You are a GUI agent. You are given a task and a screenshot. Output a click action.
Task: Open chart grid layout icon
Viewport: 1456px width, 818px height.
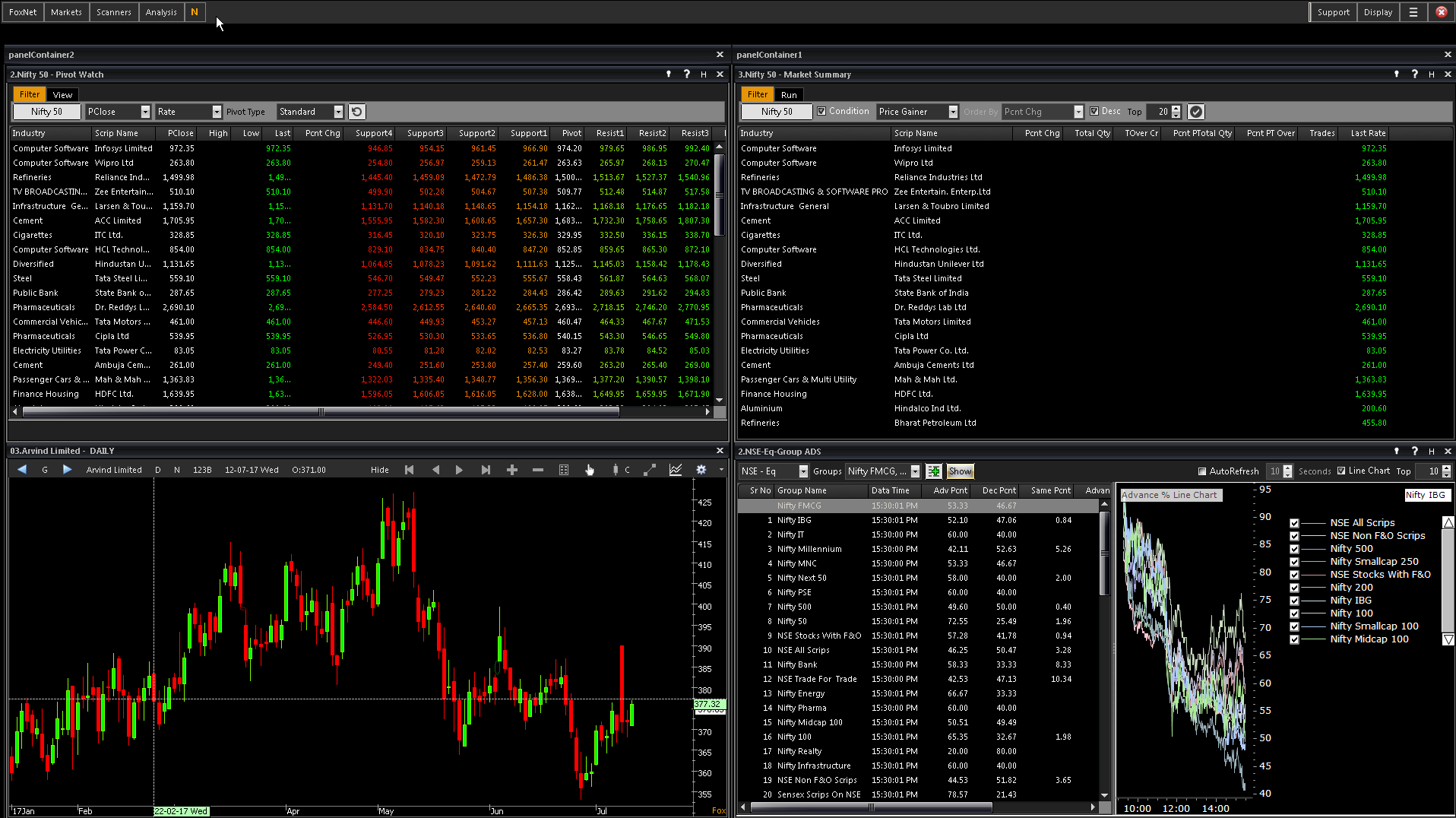click(564, 470)
